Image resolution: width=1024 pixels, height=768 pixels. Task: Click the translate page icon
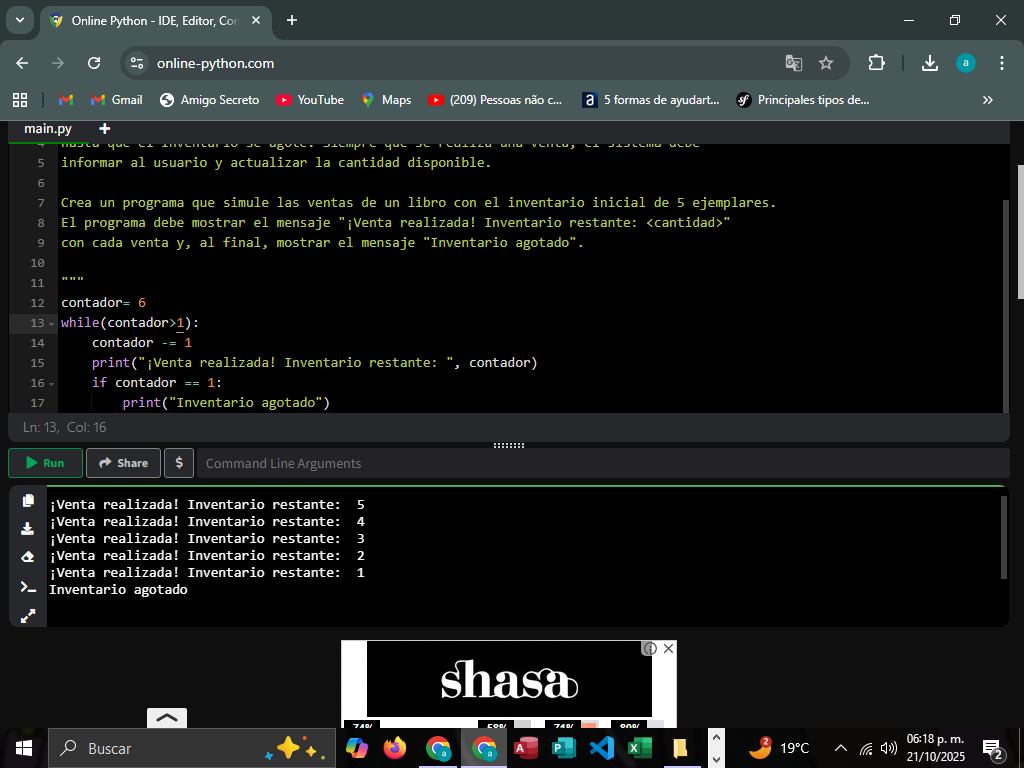(x=794, y=63)
